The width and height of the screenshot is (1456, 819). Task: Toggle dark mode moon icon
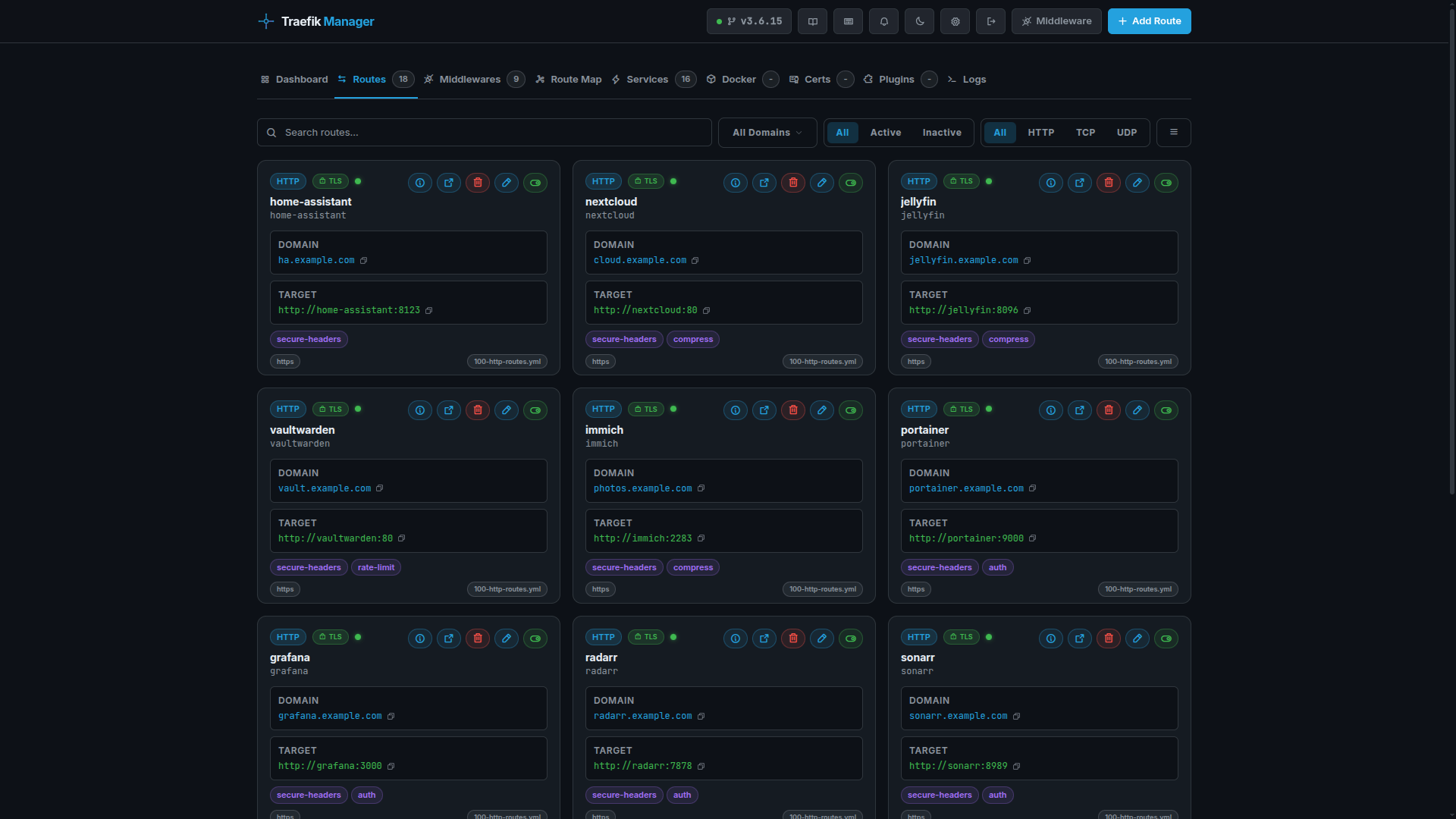coord(920,21)
